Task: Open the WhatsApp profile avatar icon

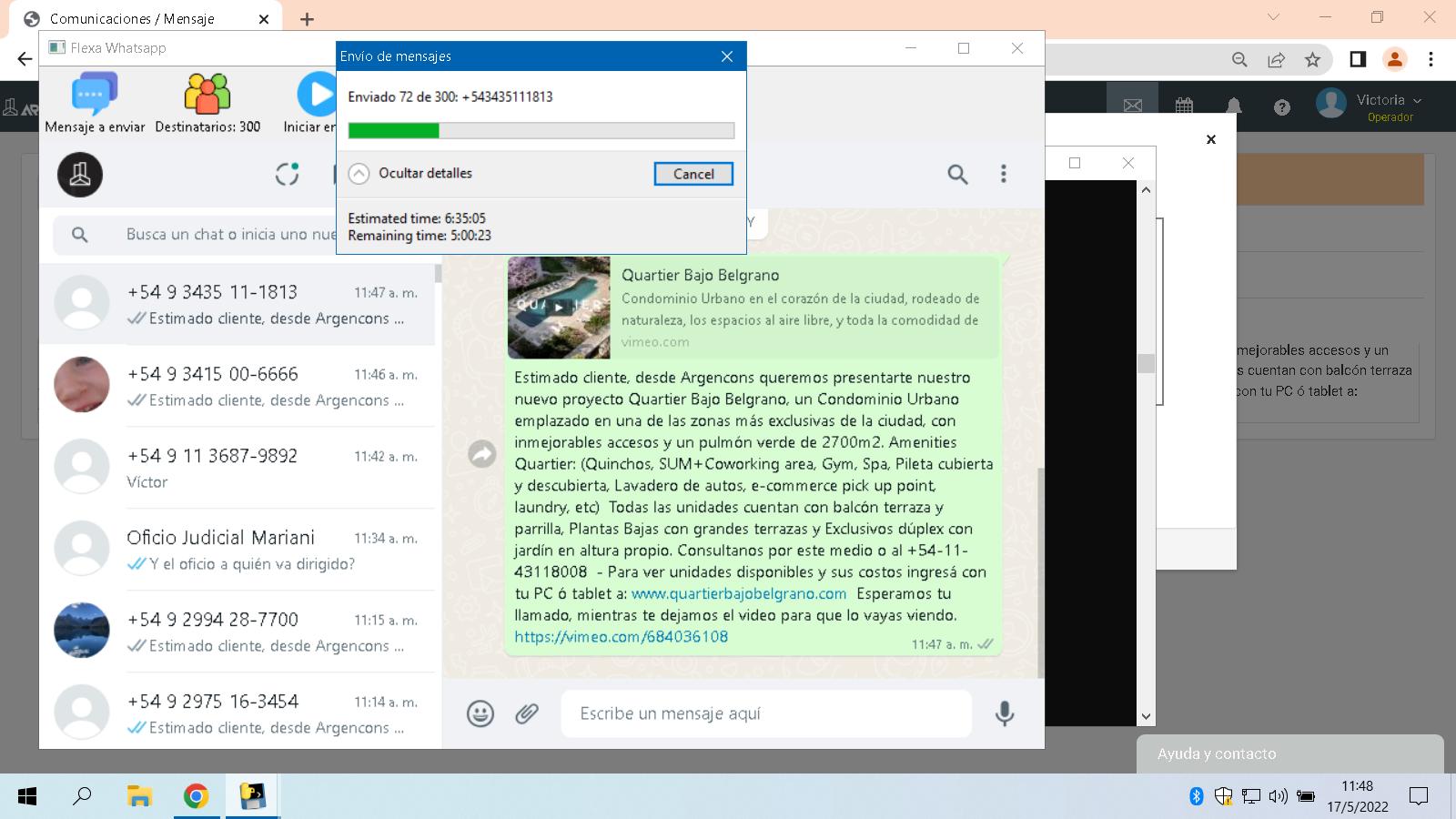Action: tap(80, 174)
